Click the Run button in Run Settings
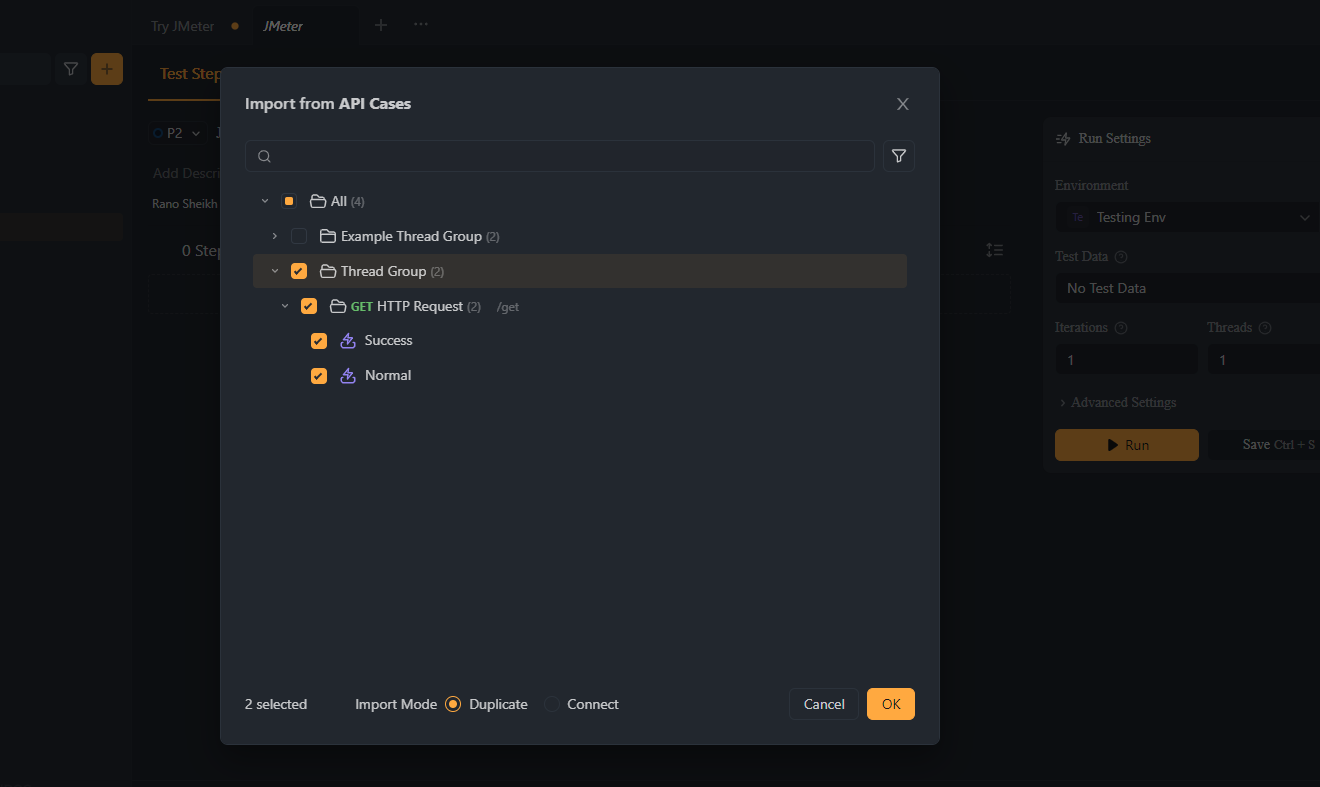Viewport: 1320px width, 787px height. [x=1127, y=445]
